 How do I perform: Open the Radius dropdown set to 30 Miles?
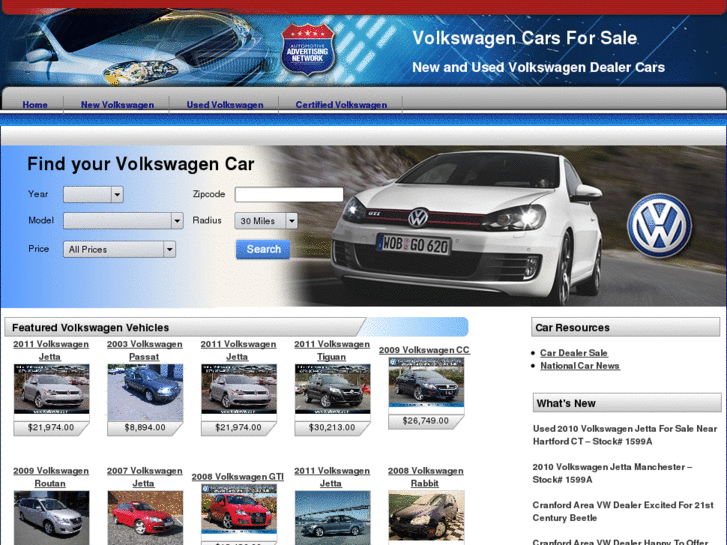266,221
